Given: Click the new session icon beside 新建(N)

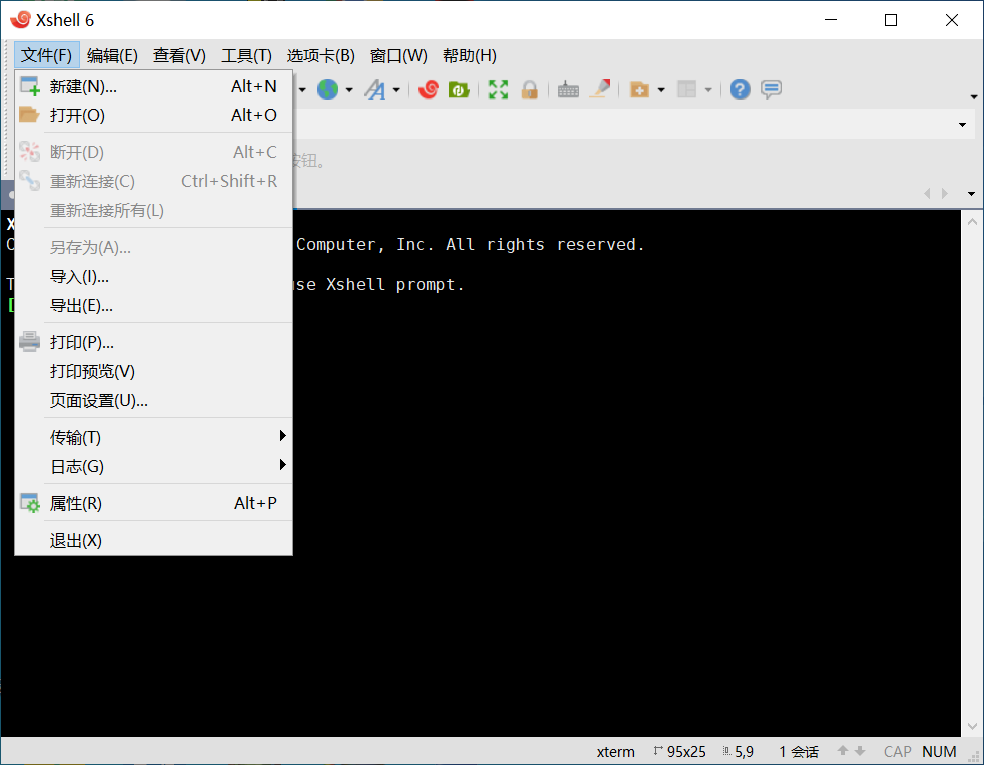Looking at the screenshot, I should 29,86.
